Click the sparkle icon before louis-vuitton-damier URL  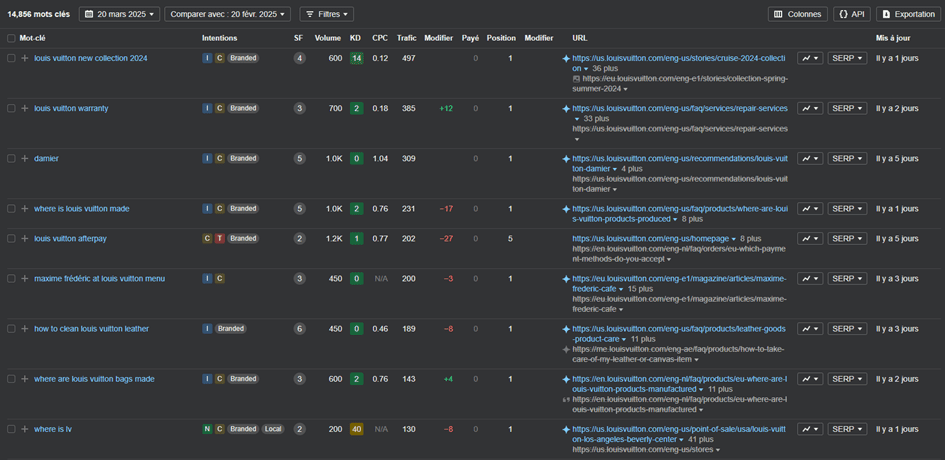[x=566, y=159]
